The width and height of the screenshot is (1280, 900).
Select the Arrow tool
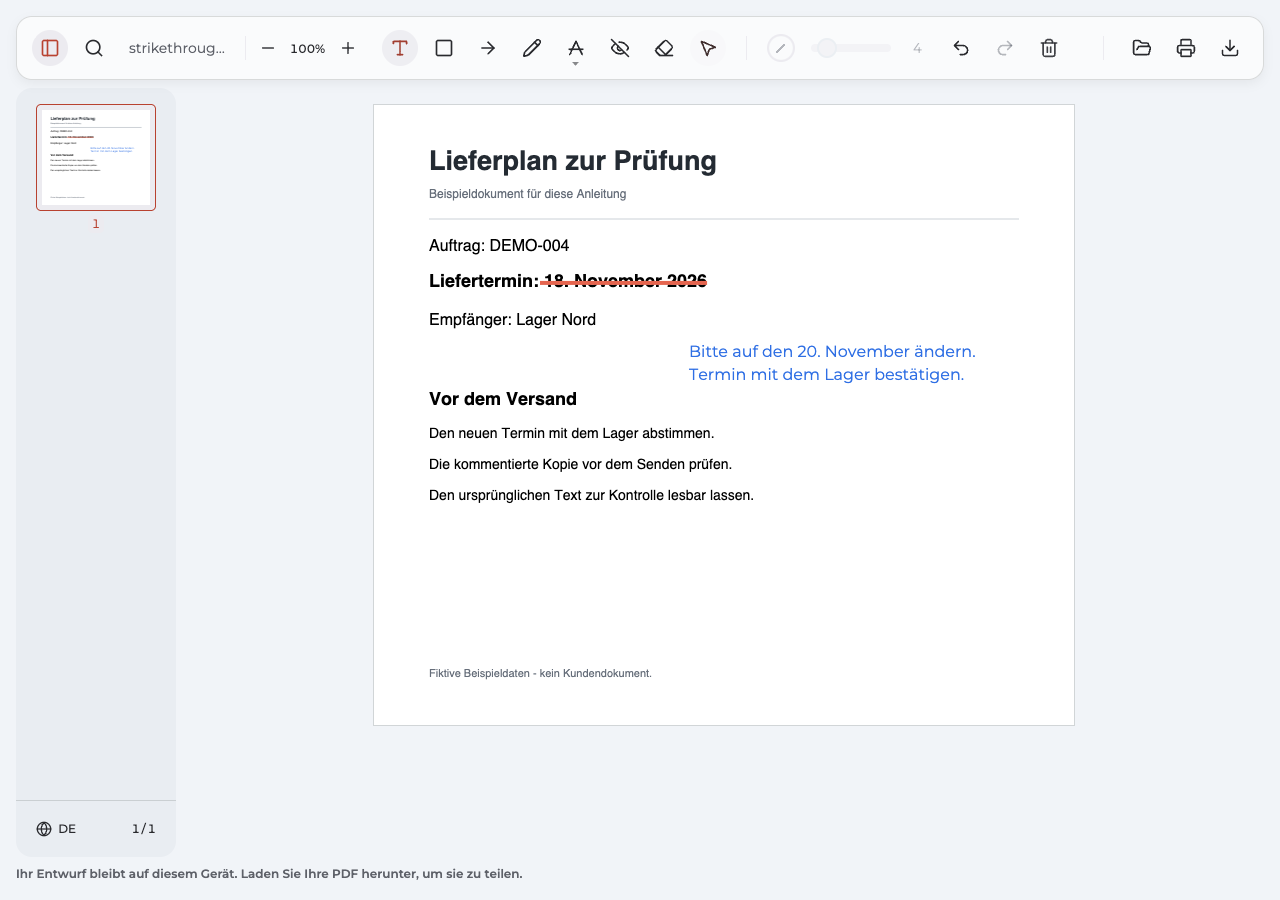(x=488, y=48)
